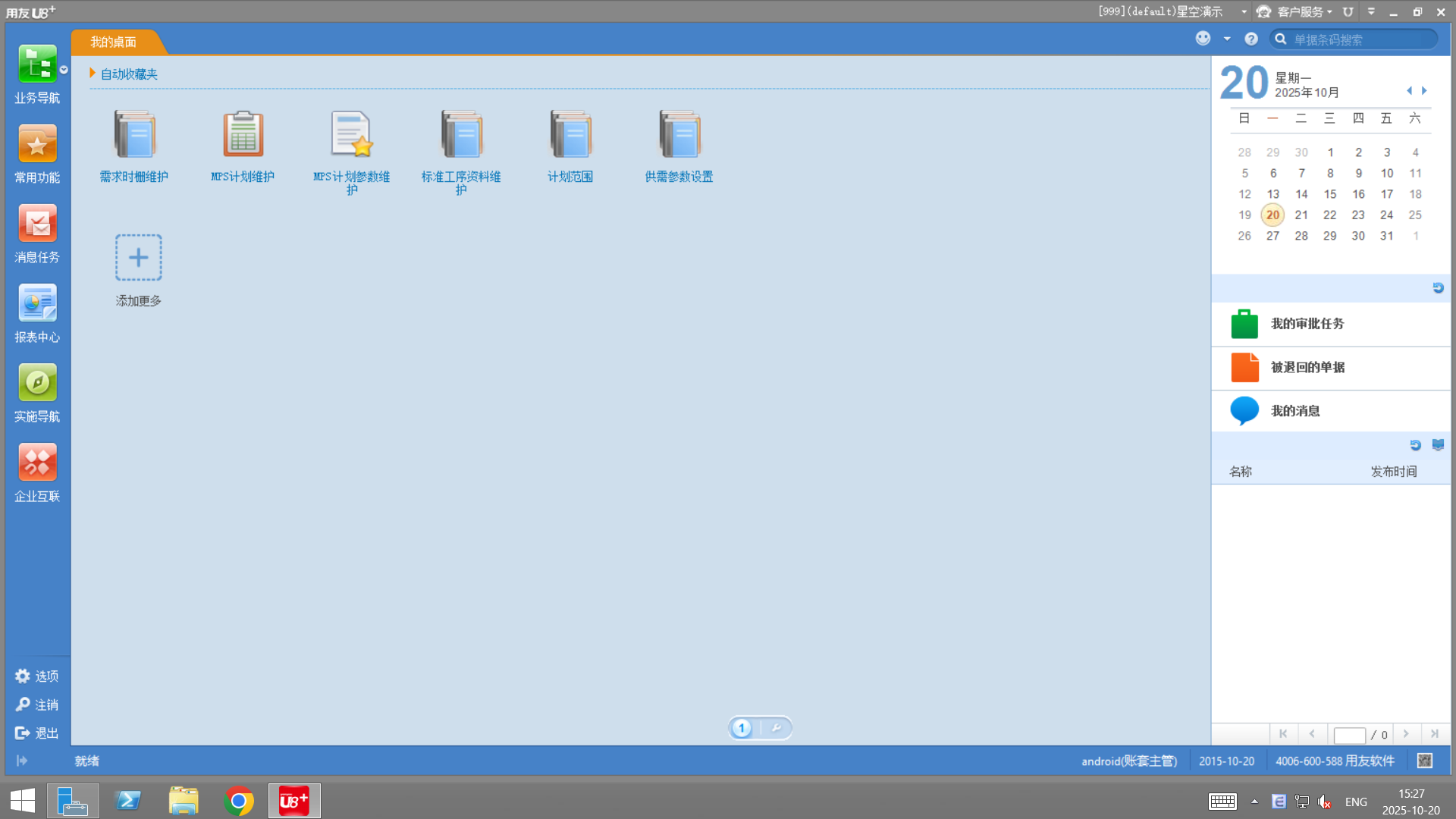This screenshot has width=1456, height=819.
Task: Open the 供需参数设置 shortcut icon
Action: tap(679, 135)
